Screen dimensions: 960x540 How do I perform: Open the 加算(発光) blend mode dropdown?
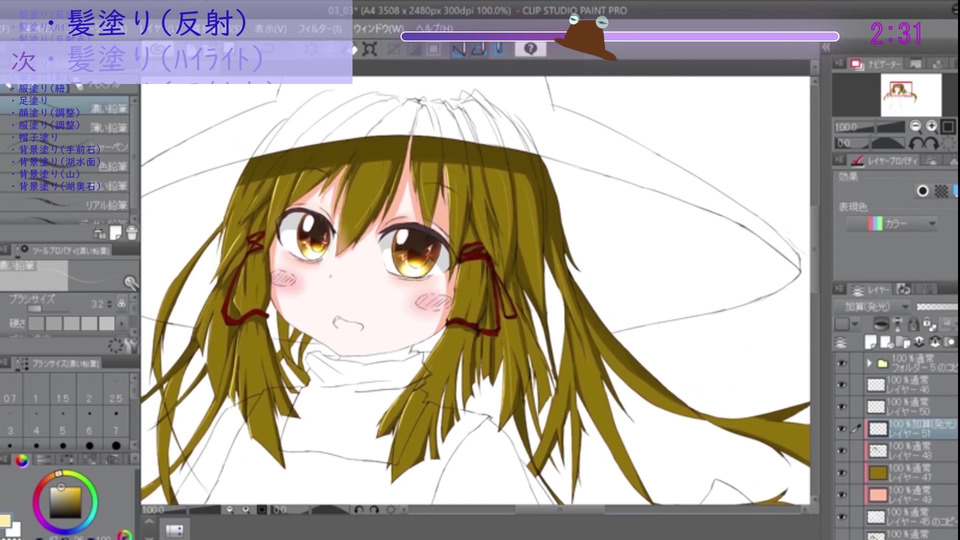(x=873, y=307)
